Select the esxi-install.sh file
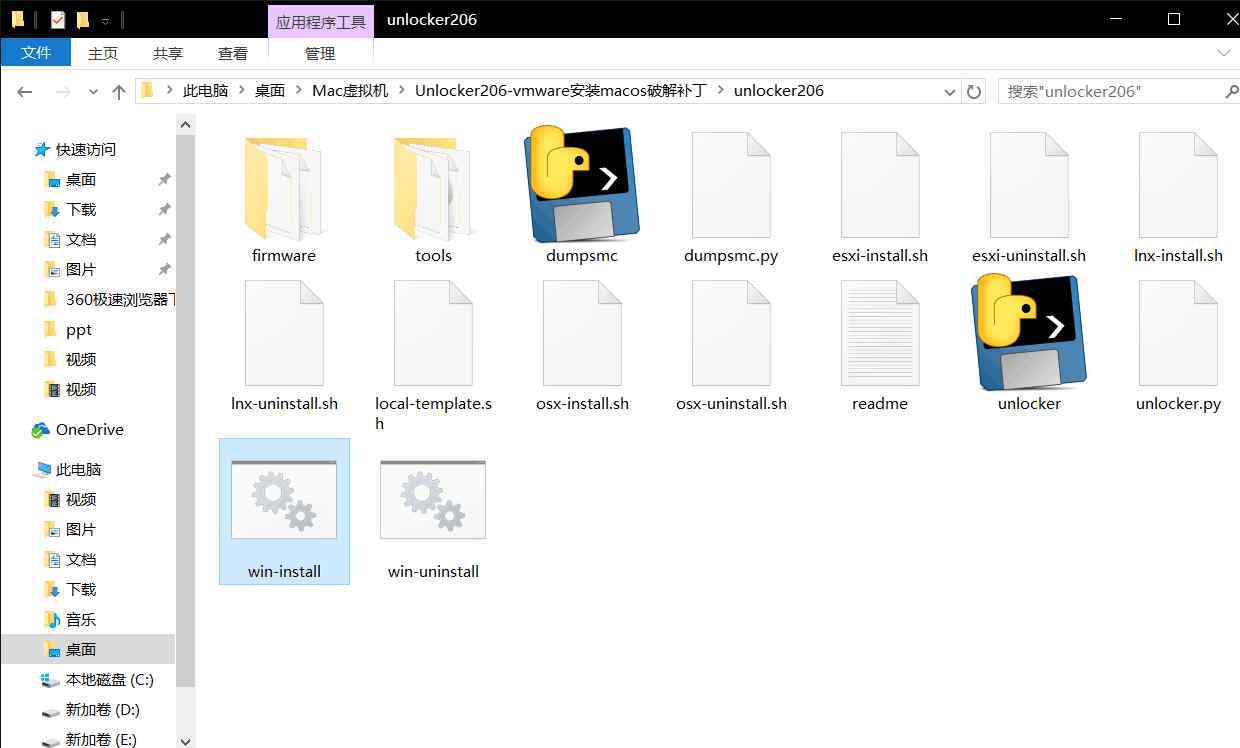1240x748 pixels. coord(880,198)
